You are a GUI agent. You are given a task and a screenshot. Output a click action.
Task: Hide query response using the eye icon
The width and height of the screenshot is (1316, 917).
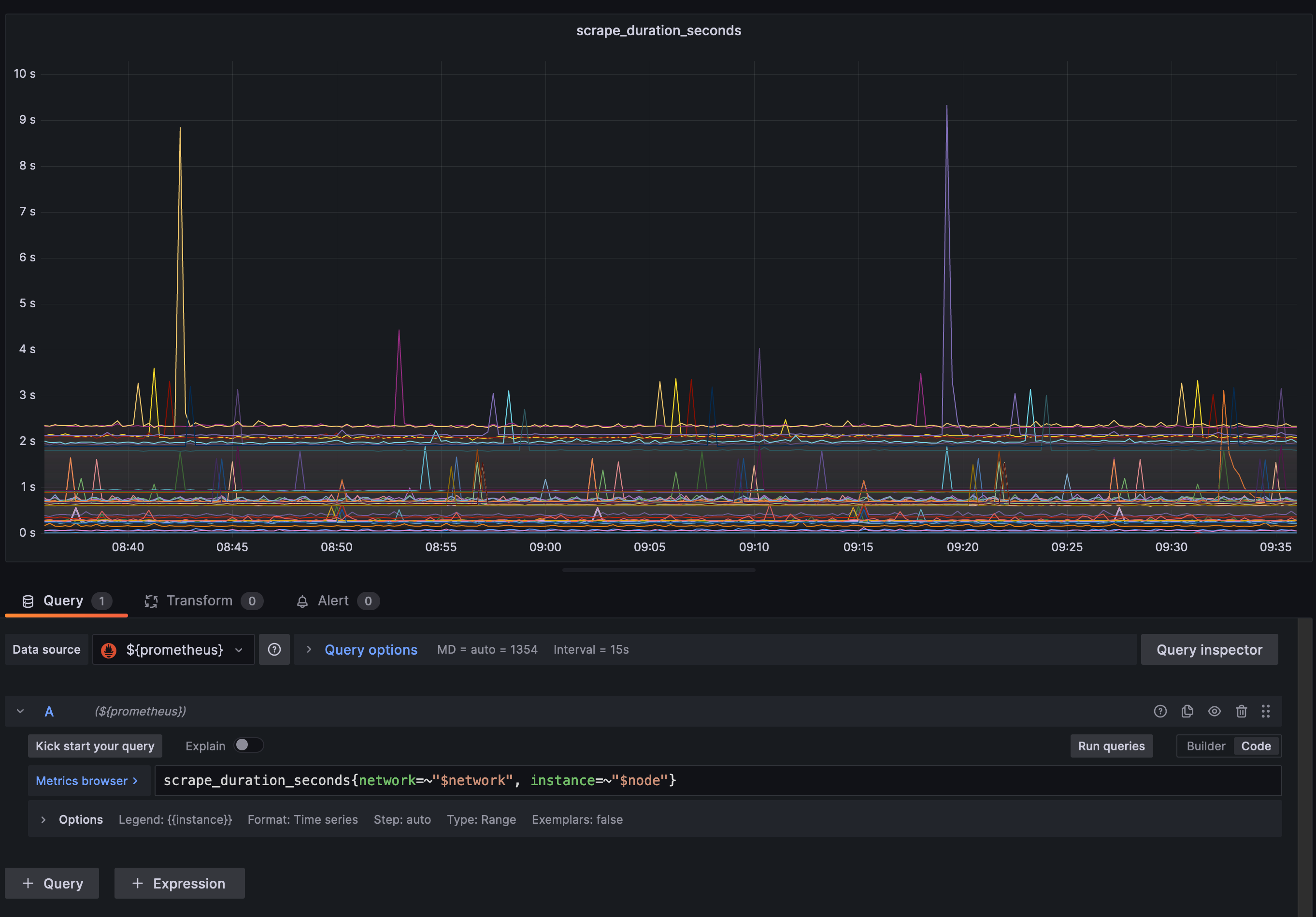pyautogui.click(x=1214, y=711)
